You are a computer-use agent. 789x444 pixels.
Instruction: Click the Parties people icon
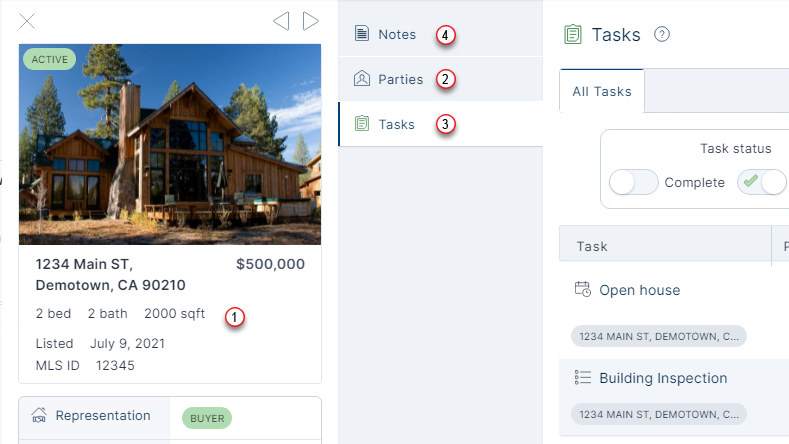coord(361,79)
